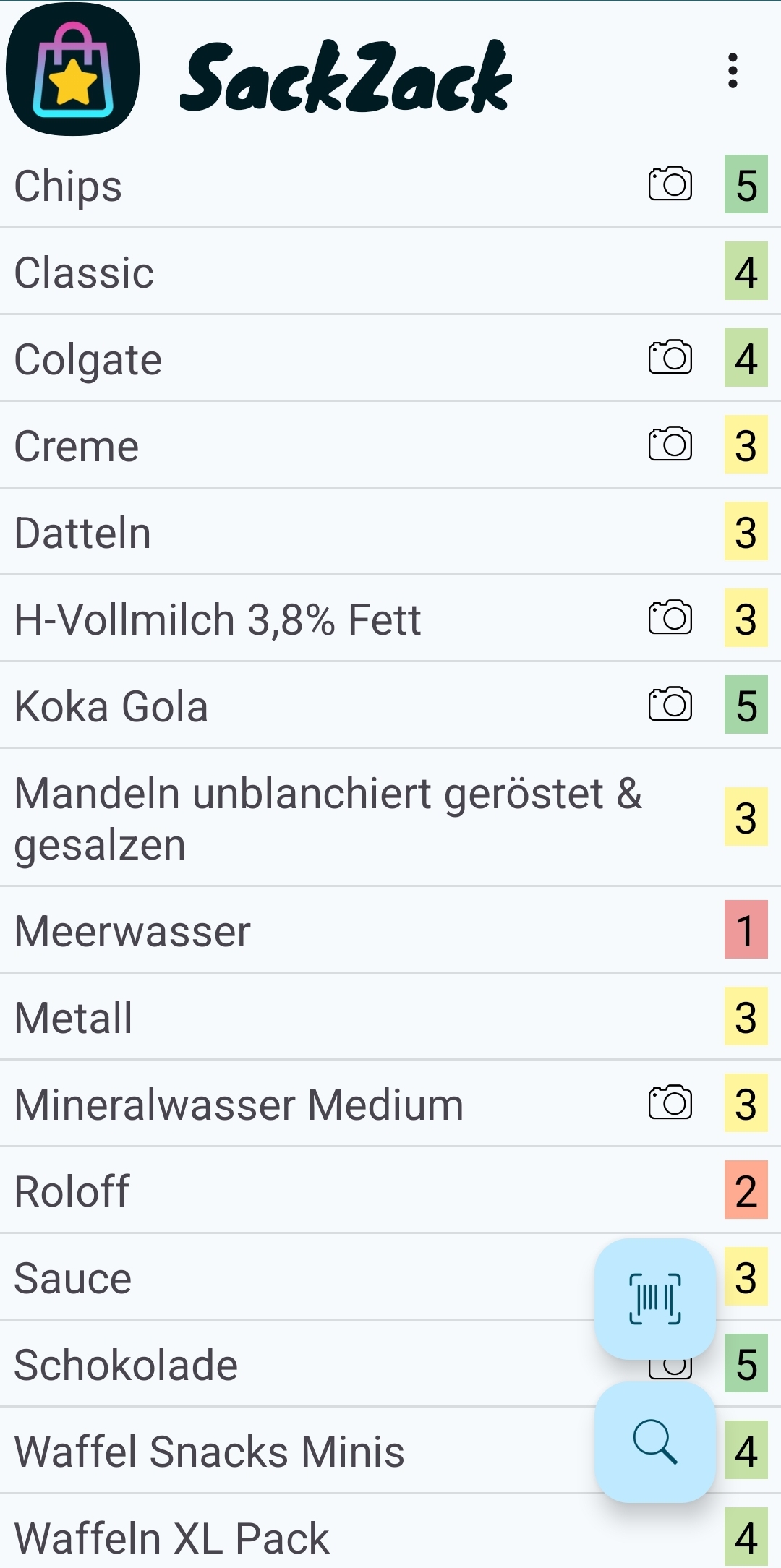
Task: View the photo icon for Koka Gola
Action: 670,704
